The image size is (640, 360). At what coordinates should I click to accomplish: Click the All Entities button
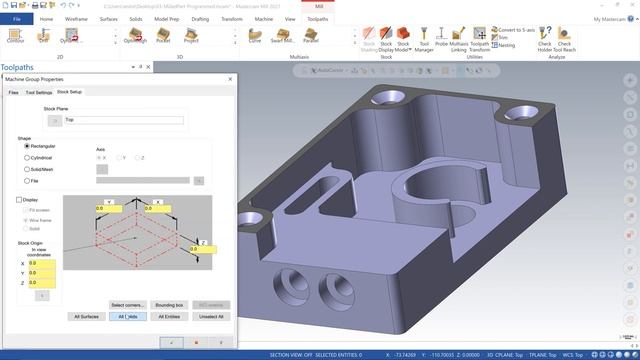(x=169, y=316)
